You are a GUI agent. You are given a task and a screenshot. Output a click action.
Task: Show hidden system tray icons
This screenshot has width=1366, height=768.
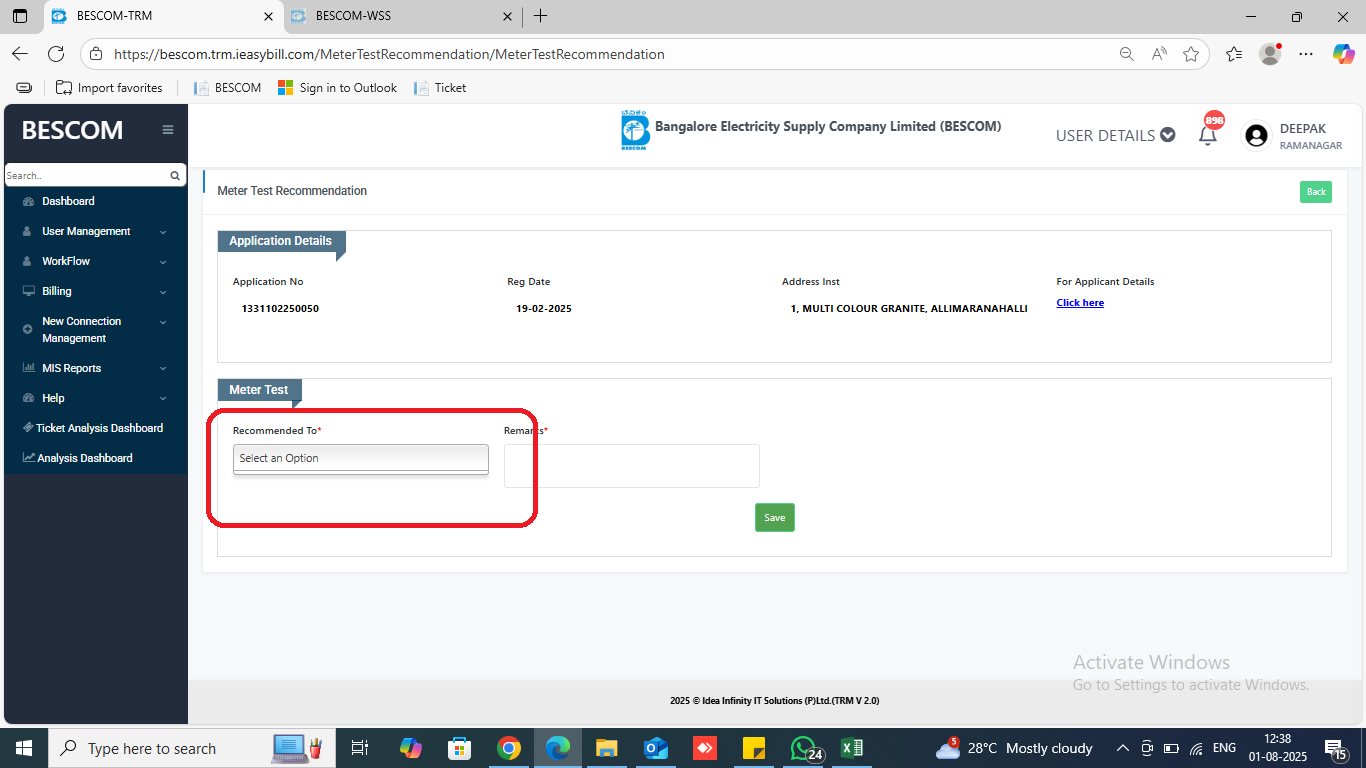1123,748
